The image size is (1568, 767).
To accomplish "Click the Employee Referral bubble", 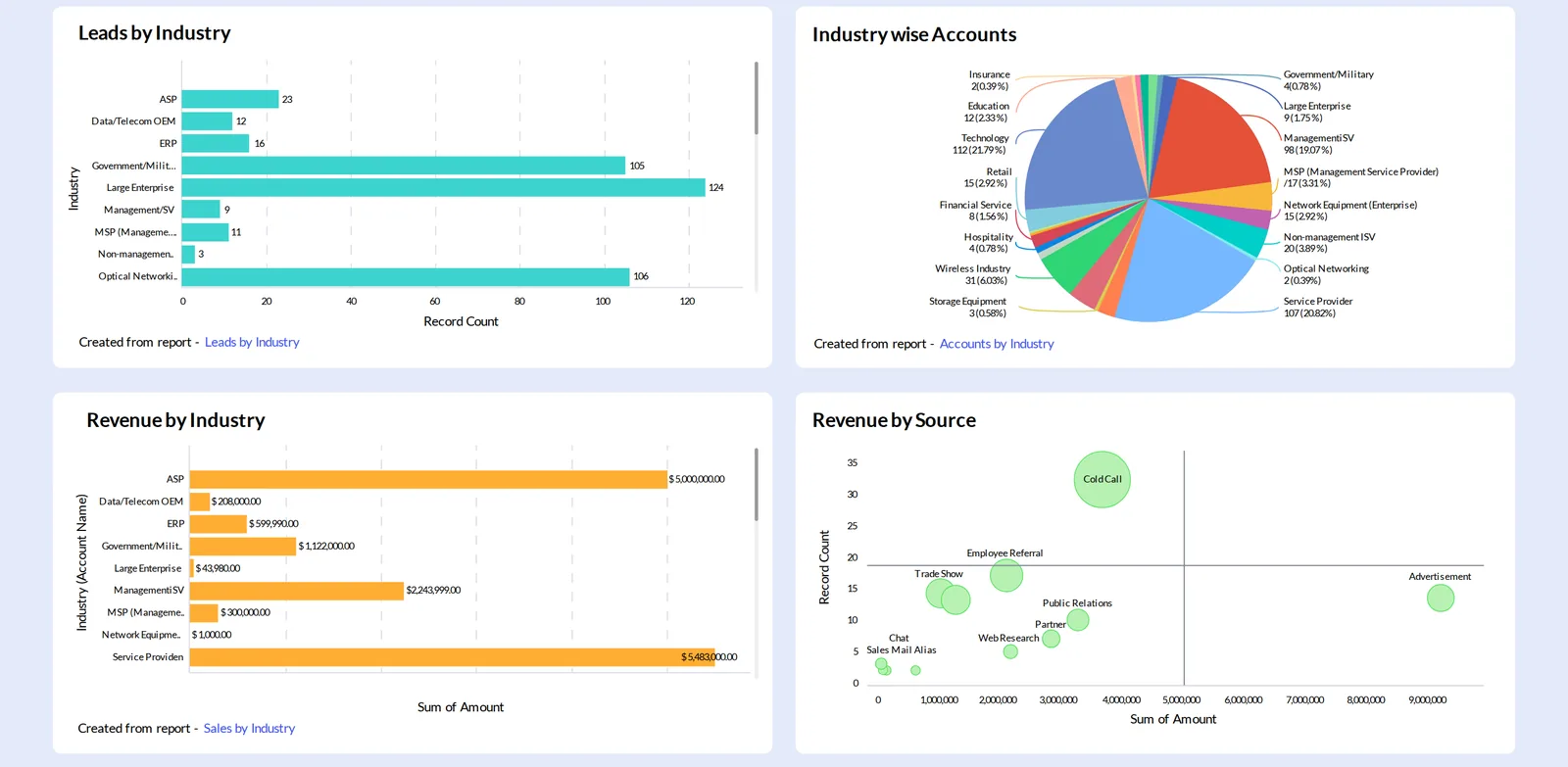I will (x=1006, y=575).
